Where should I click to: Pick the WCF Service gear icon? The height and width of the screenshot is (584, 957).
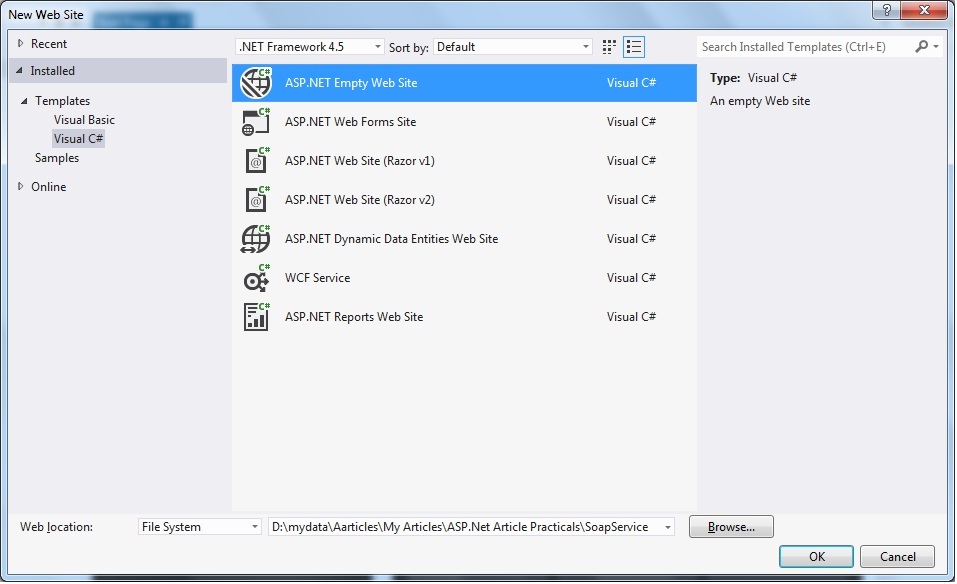pos(256,278)
